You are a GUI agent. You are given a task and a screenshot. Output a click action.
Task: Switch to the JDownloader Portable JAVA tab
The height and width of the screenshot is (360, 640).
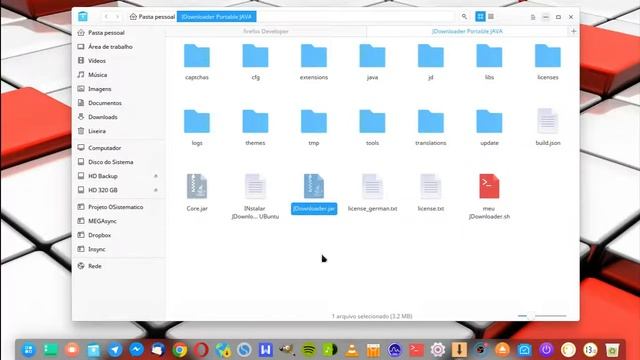coord(467,31)
